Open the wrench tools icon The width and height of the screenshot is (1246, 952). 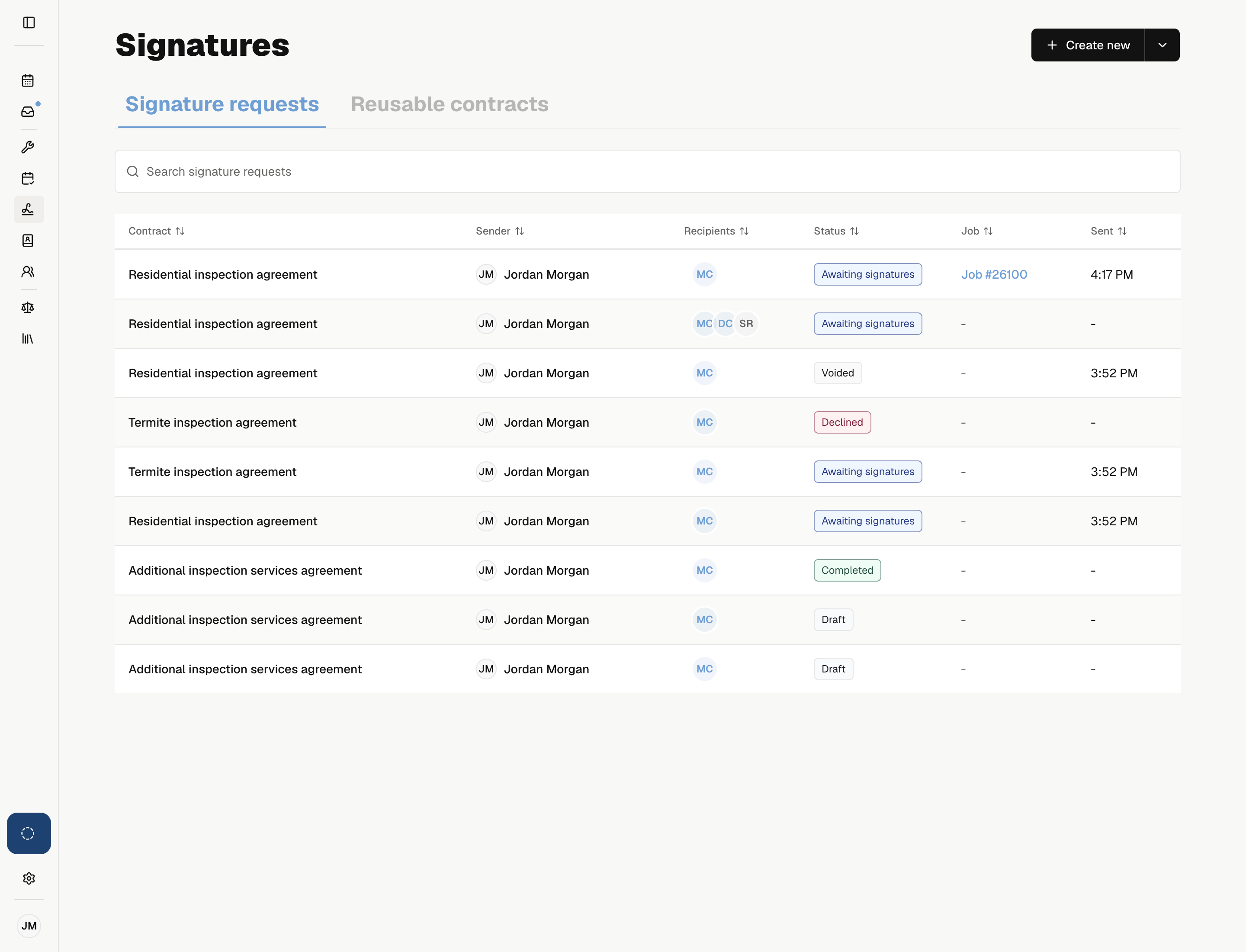pos(28,147)
